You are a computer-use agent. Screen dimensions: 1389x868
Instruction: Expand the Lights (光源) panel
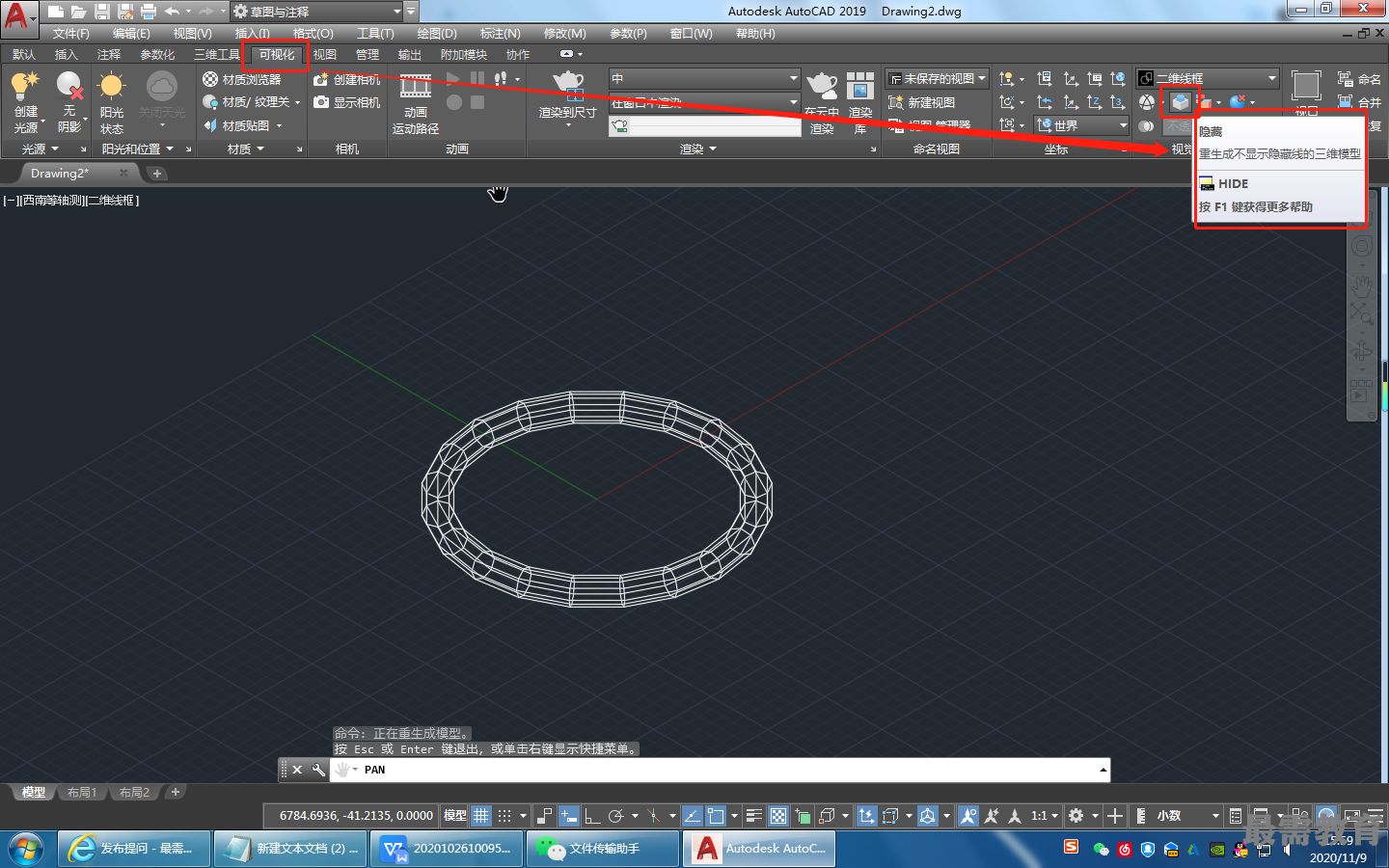pos(41,149)
